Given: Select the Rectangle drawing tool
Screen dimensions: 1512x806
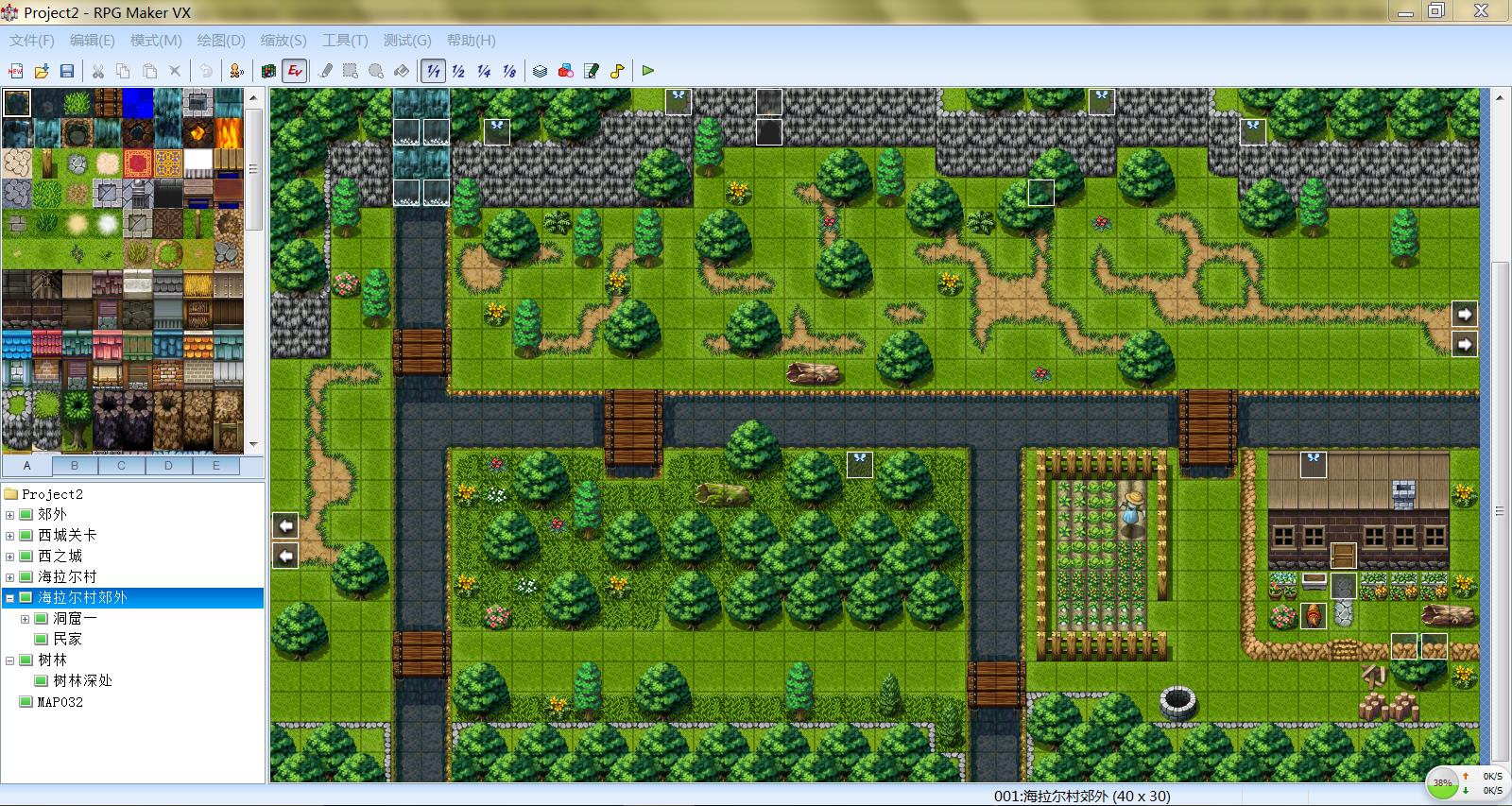Looking at the screenshot, I should pyautogui.click(x=351, y=71).
